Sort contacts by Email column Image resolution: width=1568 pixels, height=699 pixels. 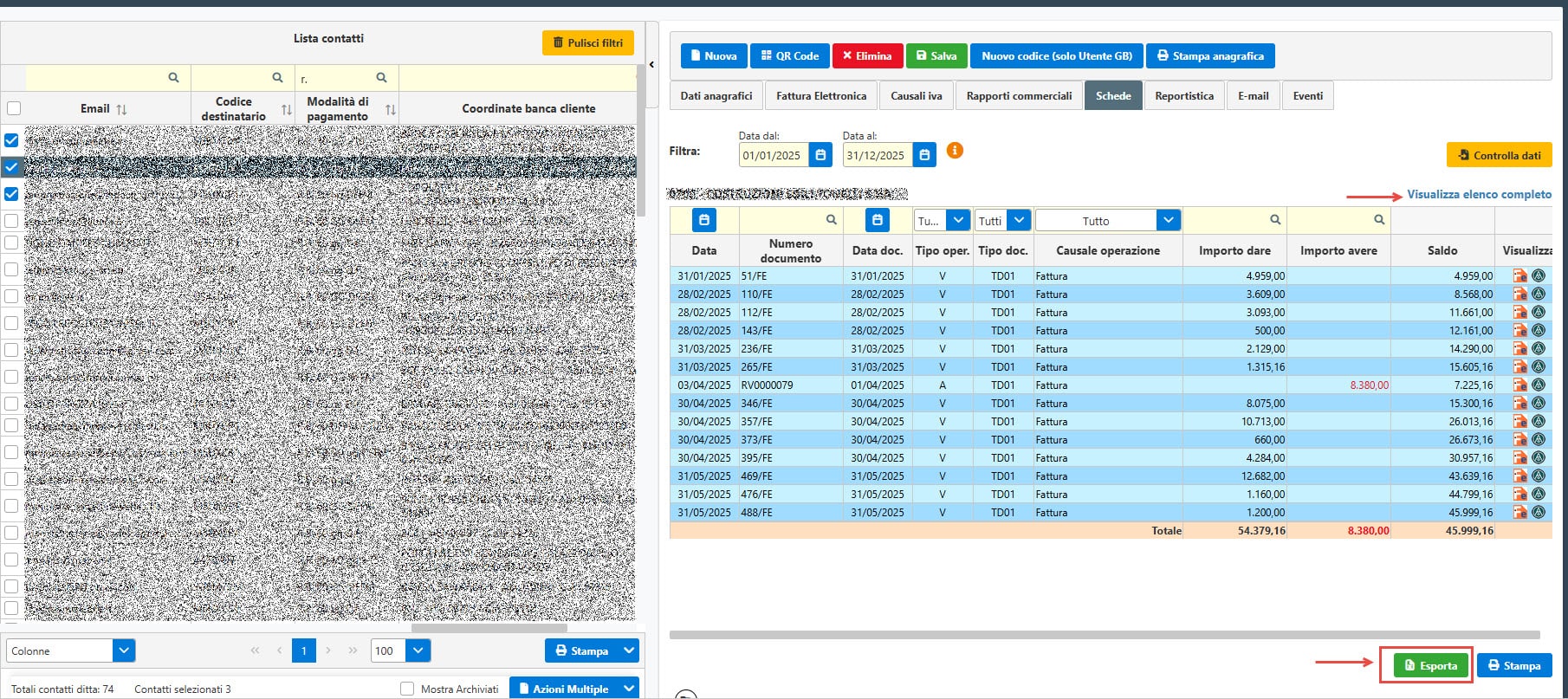pos(121,109)
